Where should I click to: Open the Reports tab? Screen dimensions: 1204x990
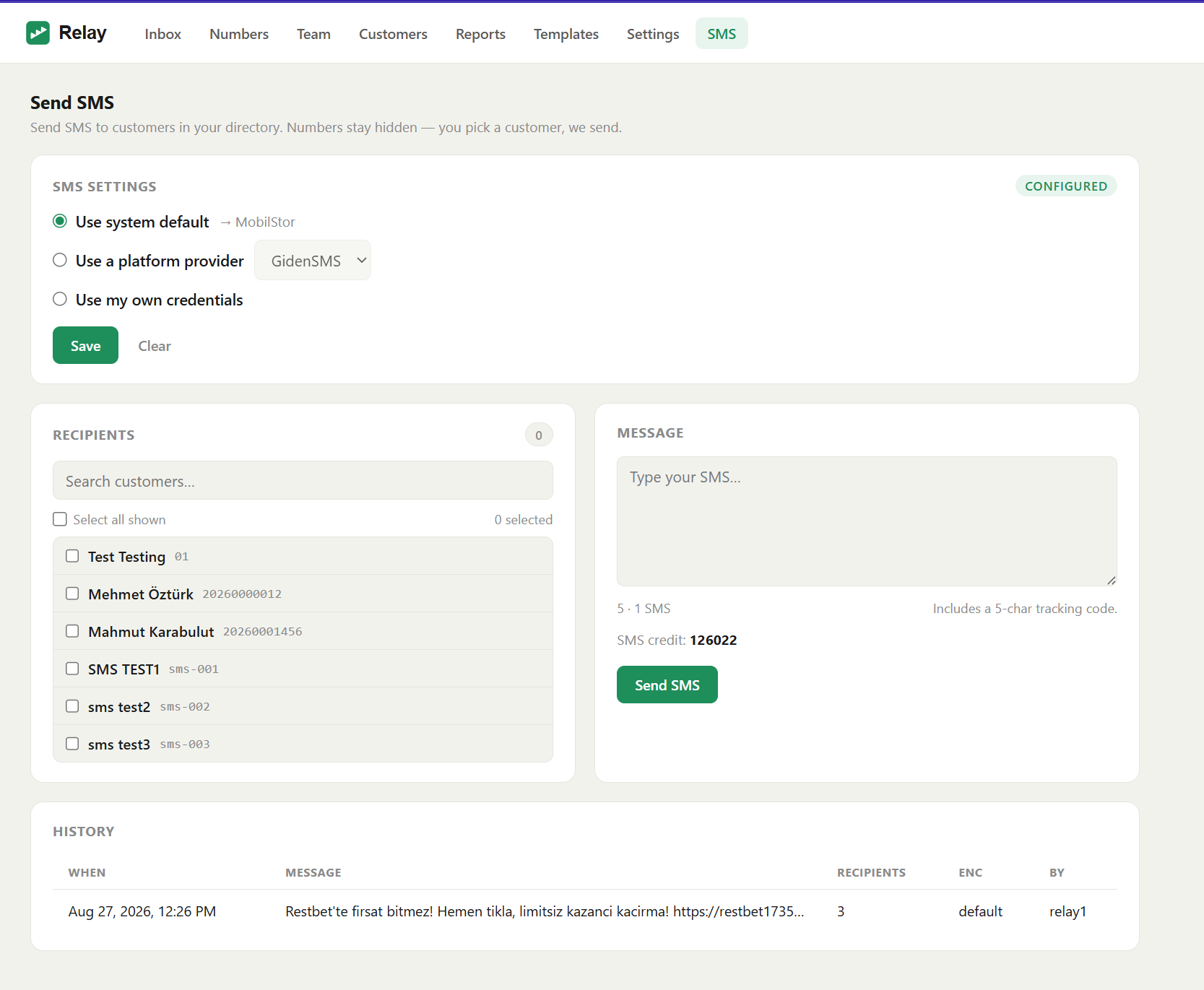[480, 34]
